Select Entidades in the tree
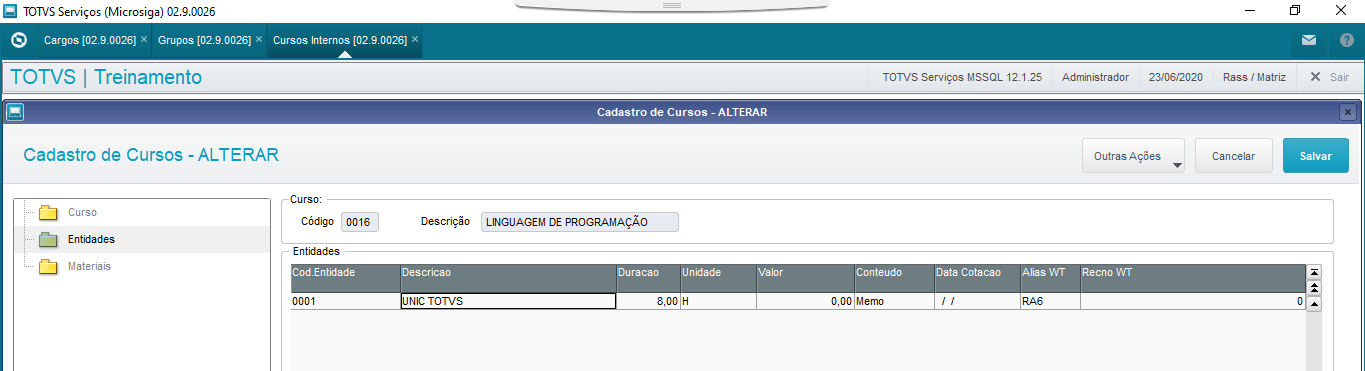 click(x=91, y=239)
